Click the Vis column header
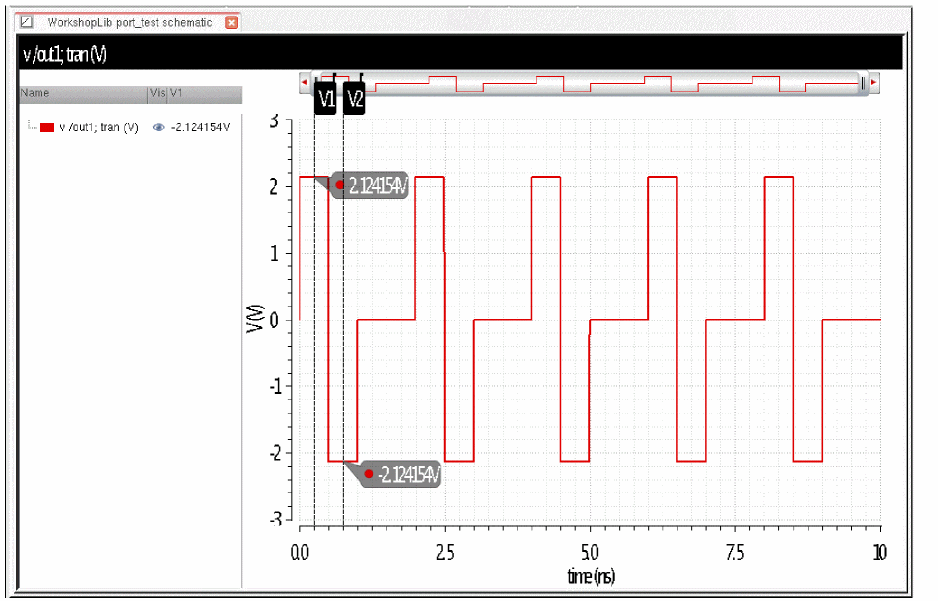The width and height of the screenshot is (938, 601). pos(158,93)
